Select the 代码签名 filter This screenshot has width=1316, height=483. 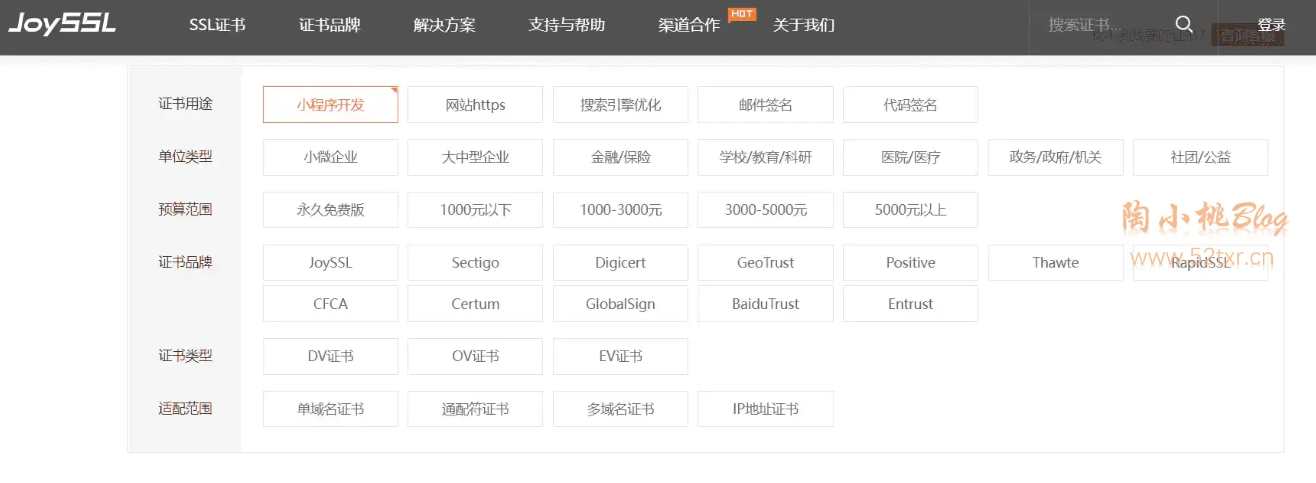[910, 104]
